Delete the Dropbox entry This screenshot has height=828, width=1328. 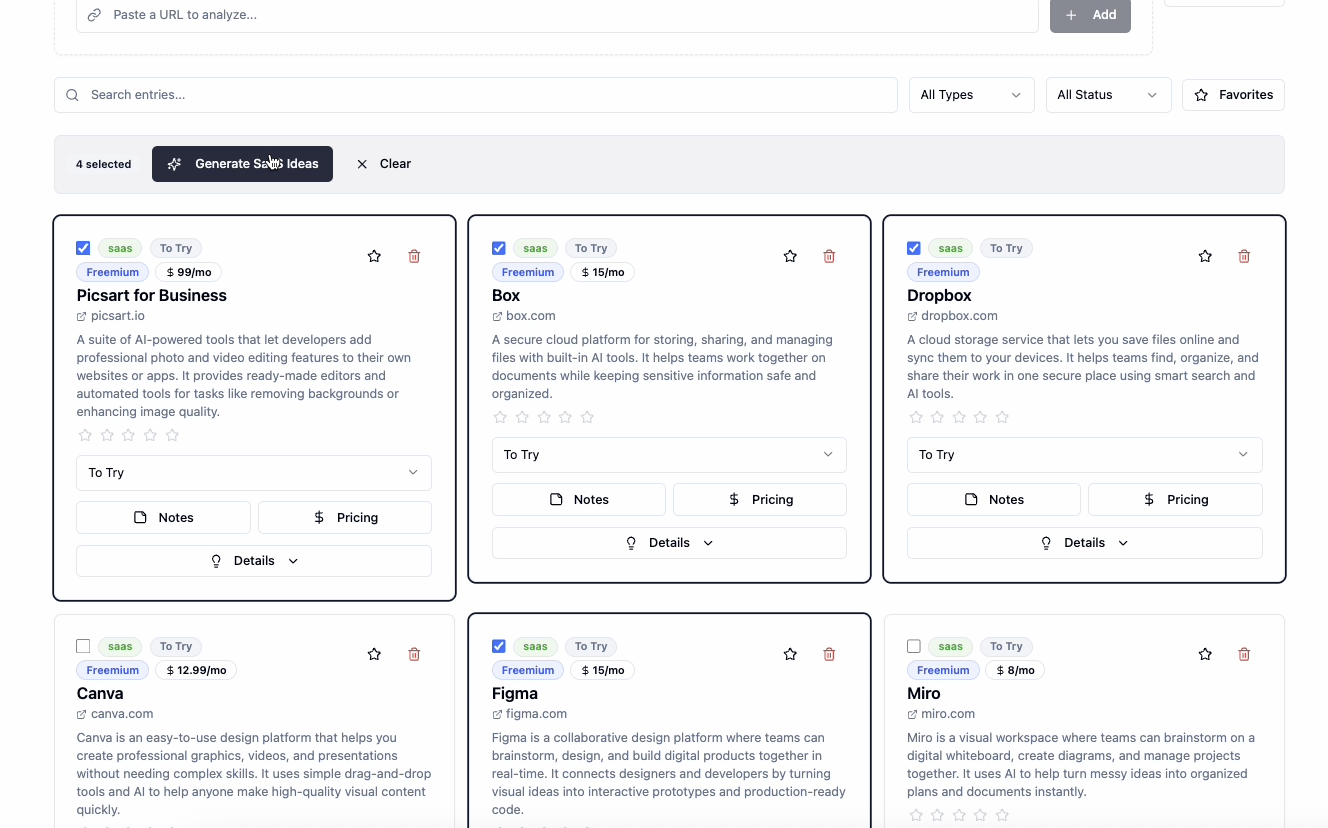click(1244, 256)
